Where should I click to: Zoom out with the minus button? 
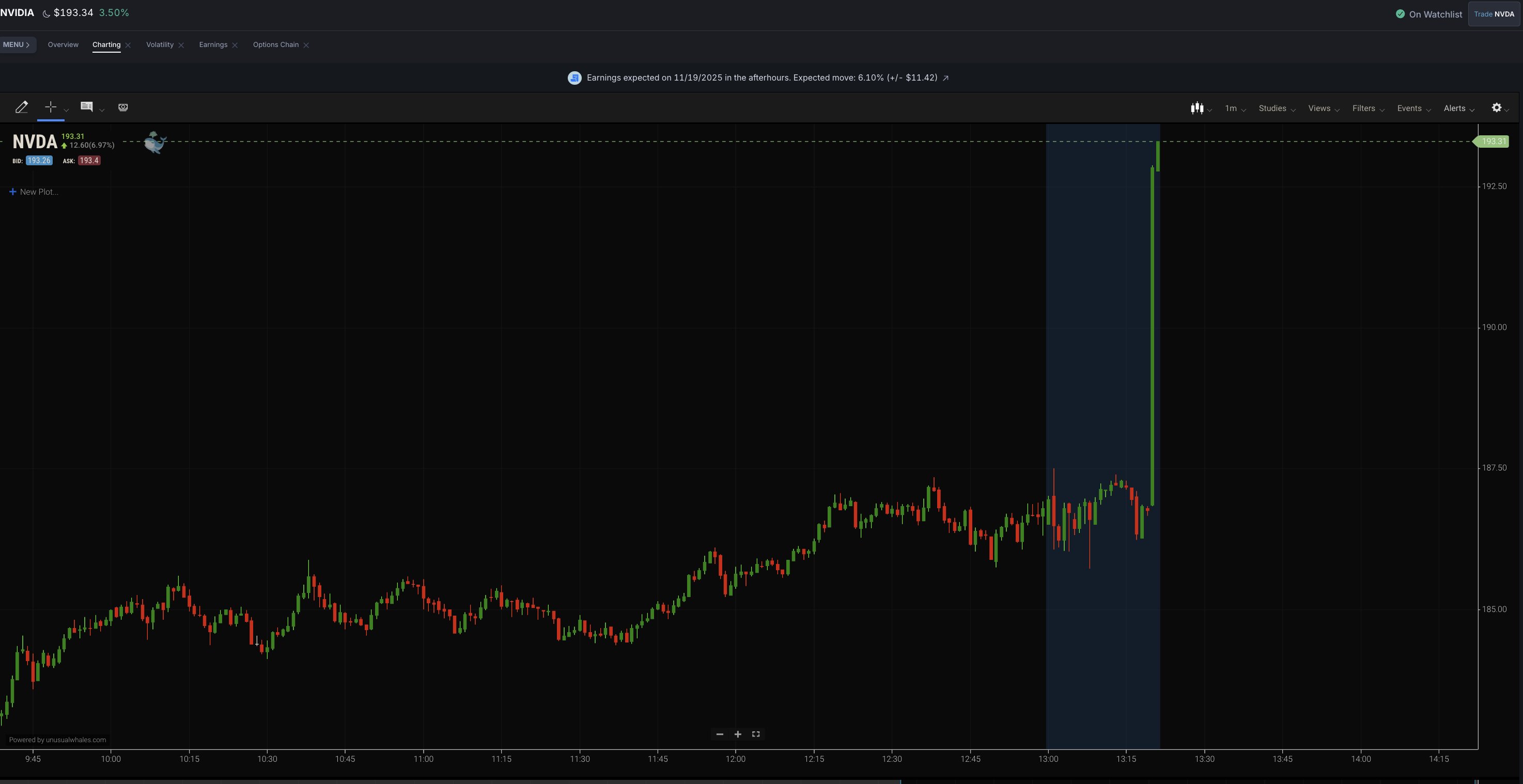coord(720,734)
